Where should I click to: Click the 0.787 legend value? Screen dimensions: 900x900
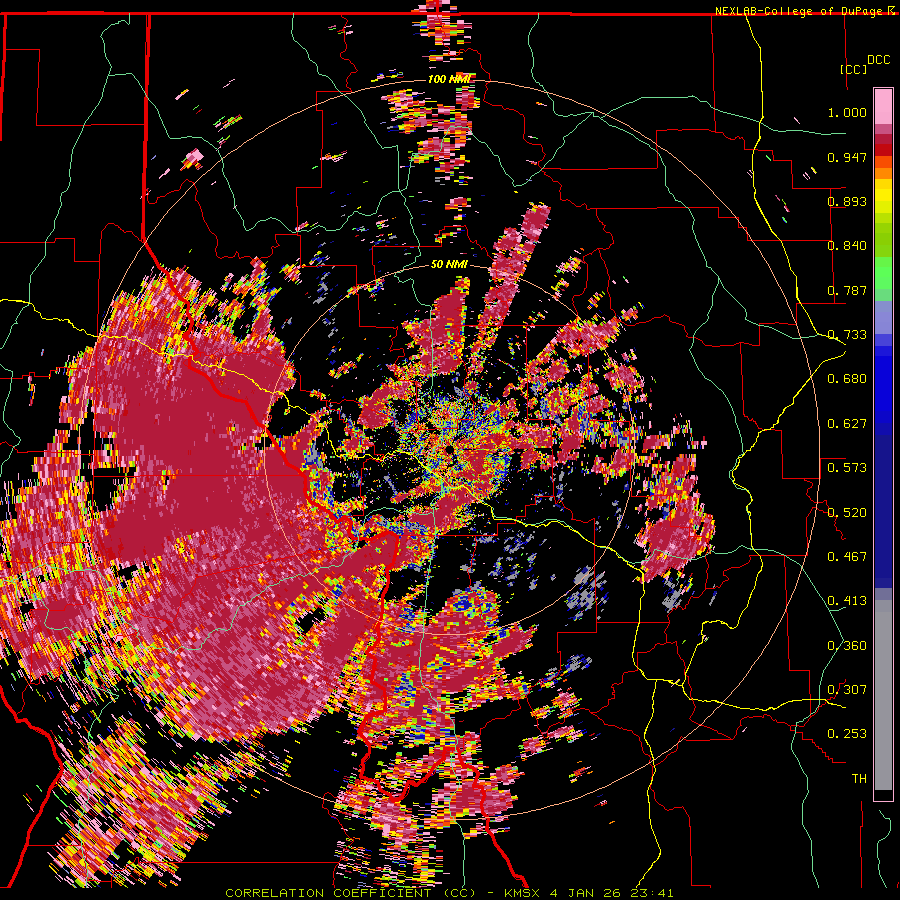[847, 290]
